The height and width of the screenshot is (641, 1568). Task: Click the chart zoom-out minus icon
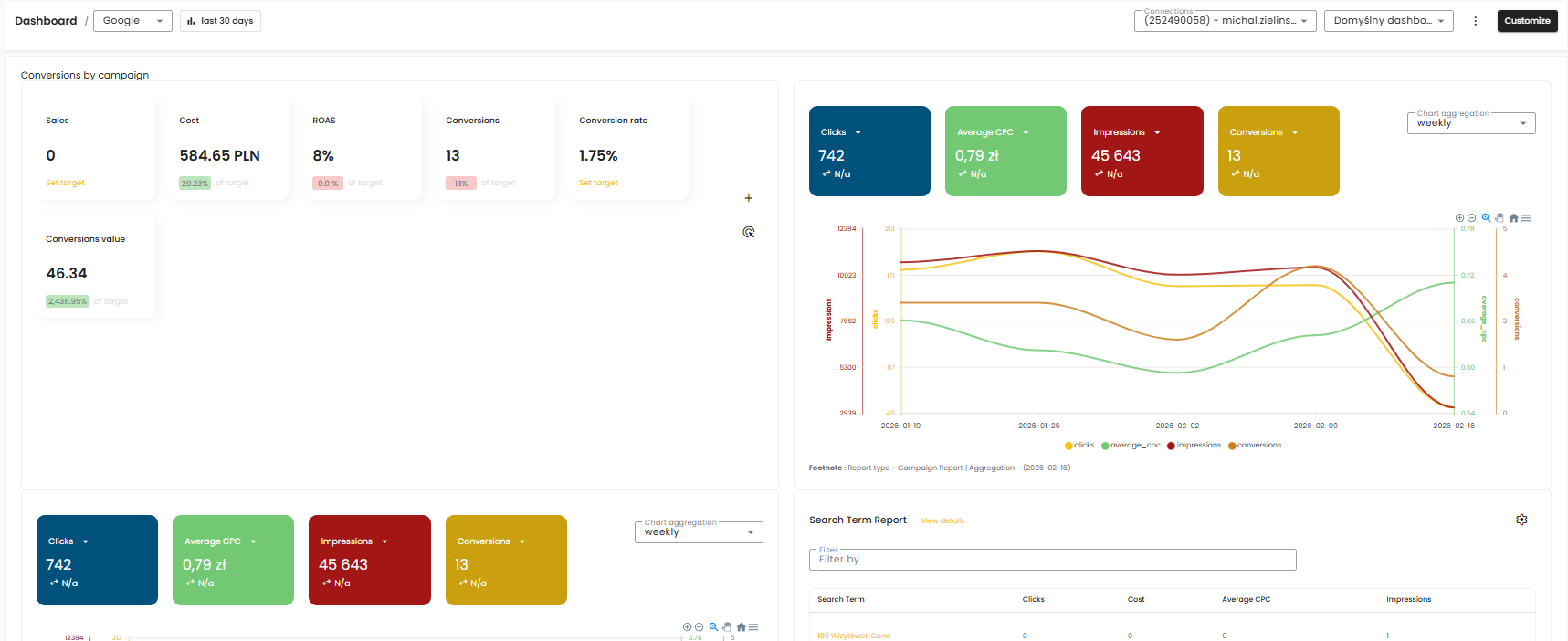click(x=1471, y=218)
